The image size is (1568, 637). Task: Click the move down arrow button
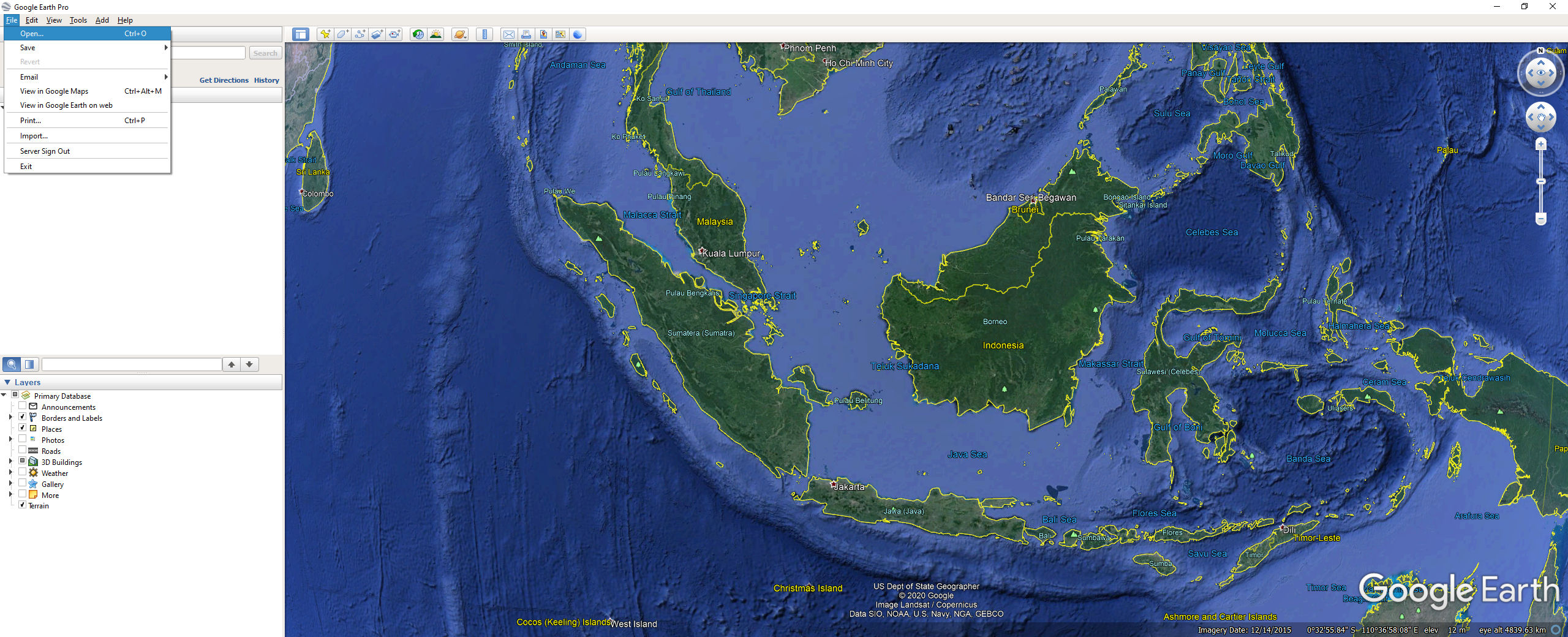249,364
